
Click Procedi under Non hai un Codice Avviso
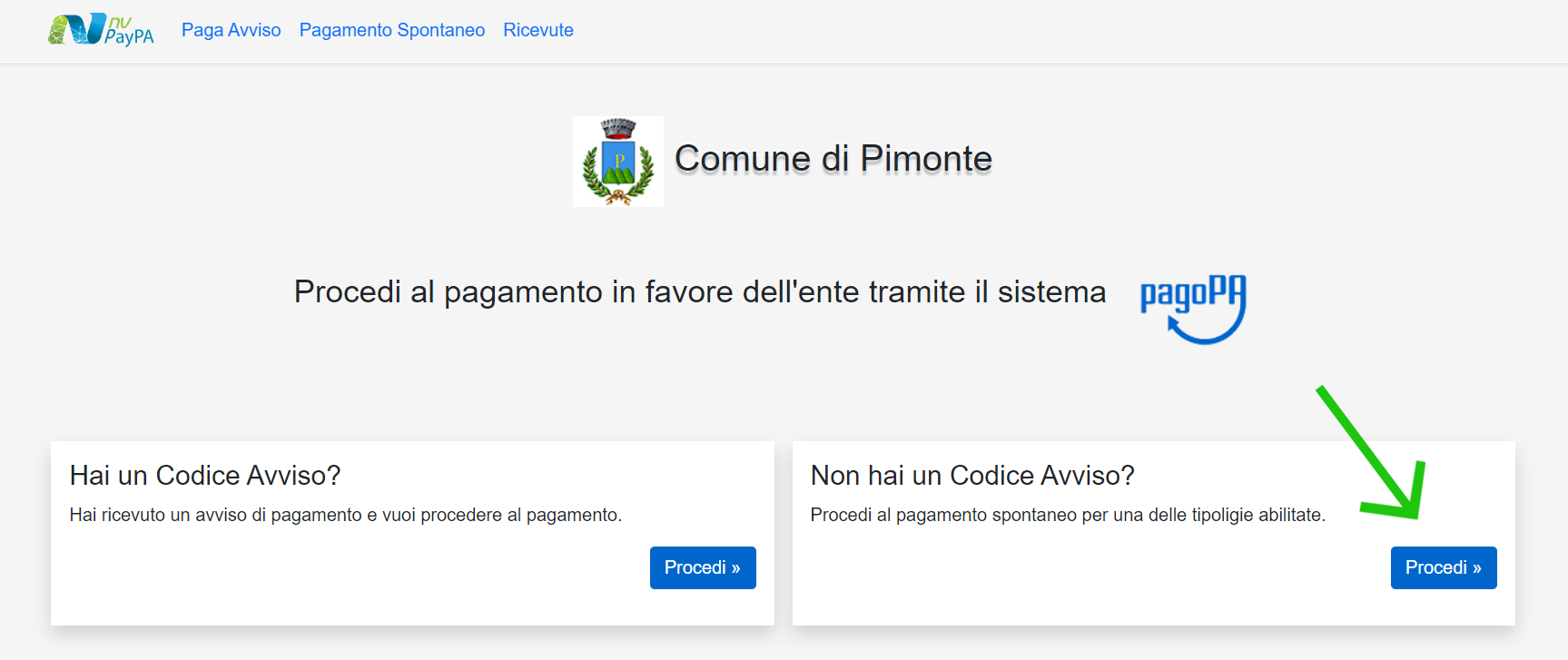pos(1444,567)
